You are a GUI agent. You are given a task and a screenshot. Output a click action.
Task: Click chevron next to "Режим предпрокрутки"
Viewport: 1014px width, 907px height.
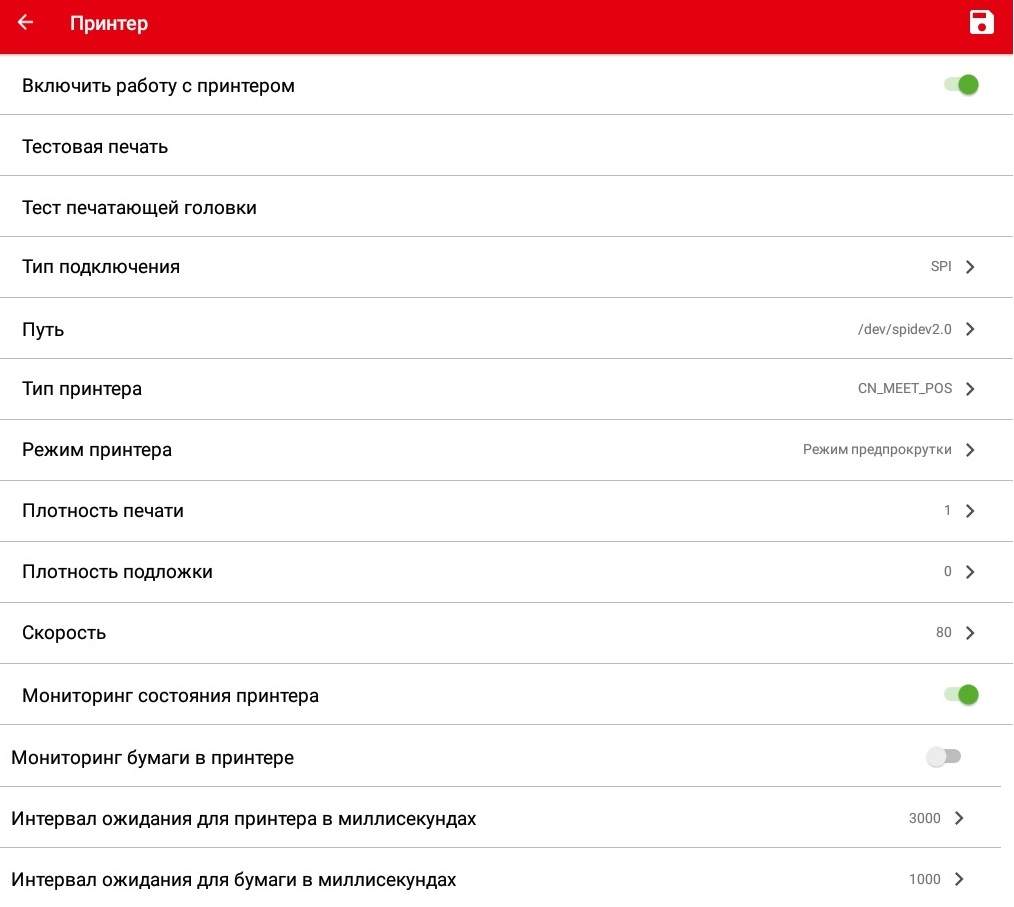[970, 450]
